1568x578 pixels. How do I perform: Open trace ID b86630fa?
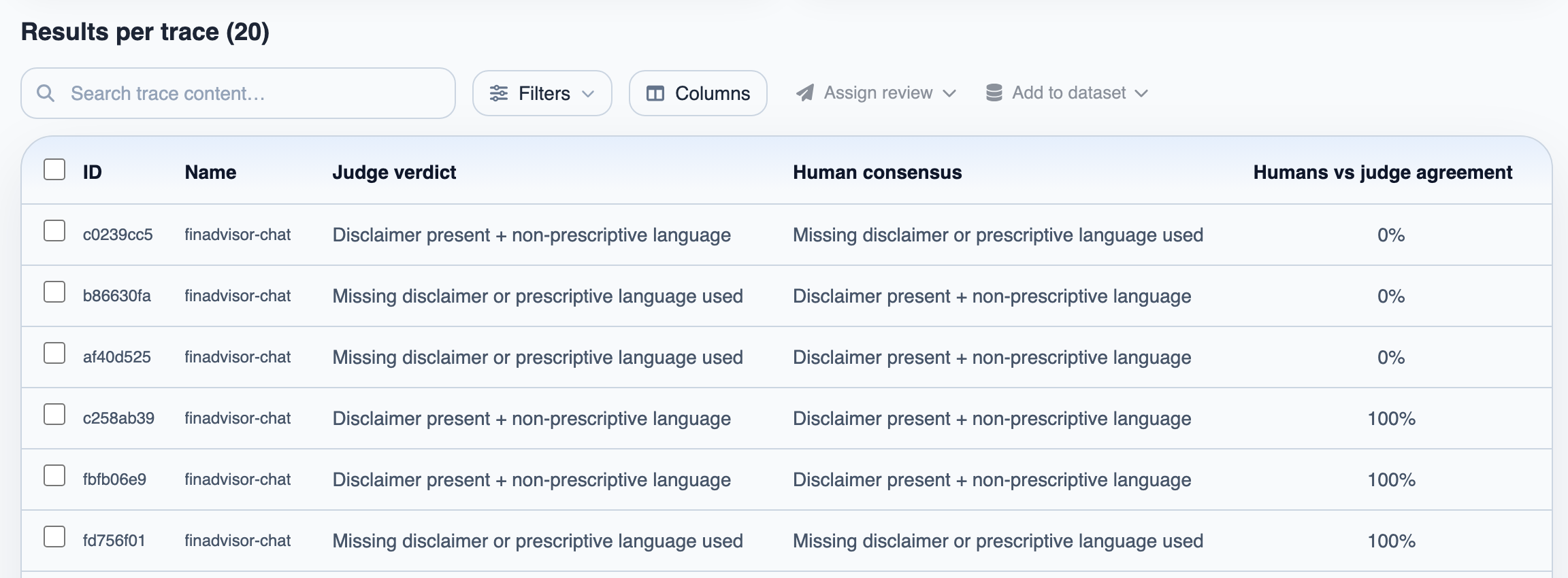(x=117, y=296)
